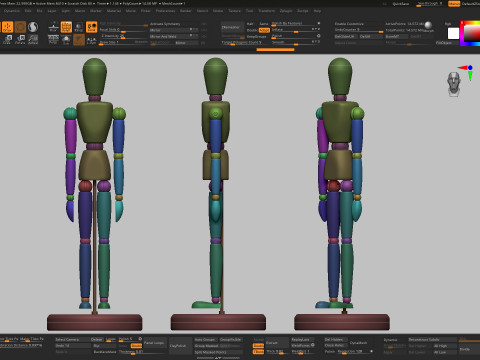Adjust the Smooth slider
The image size is (480, 360).
296,42
